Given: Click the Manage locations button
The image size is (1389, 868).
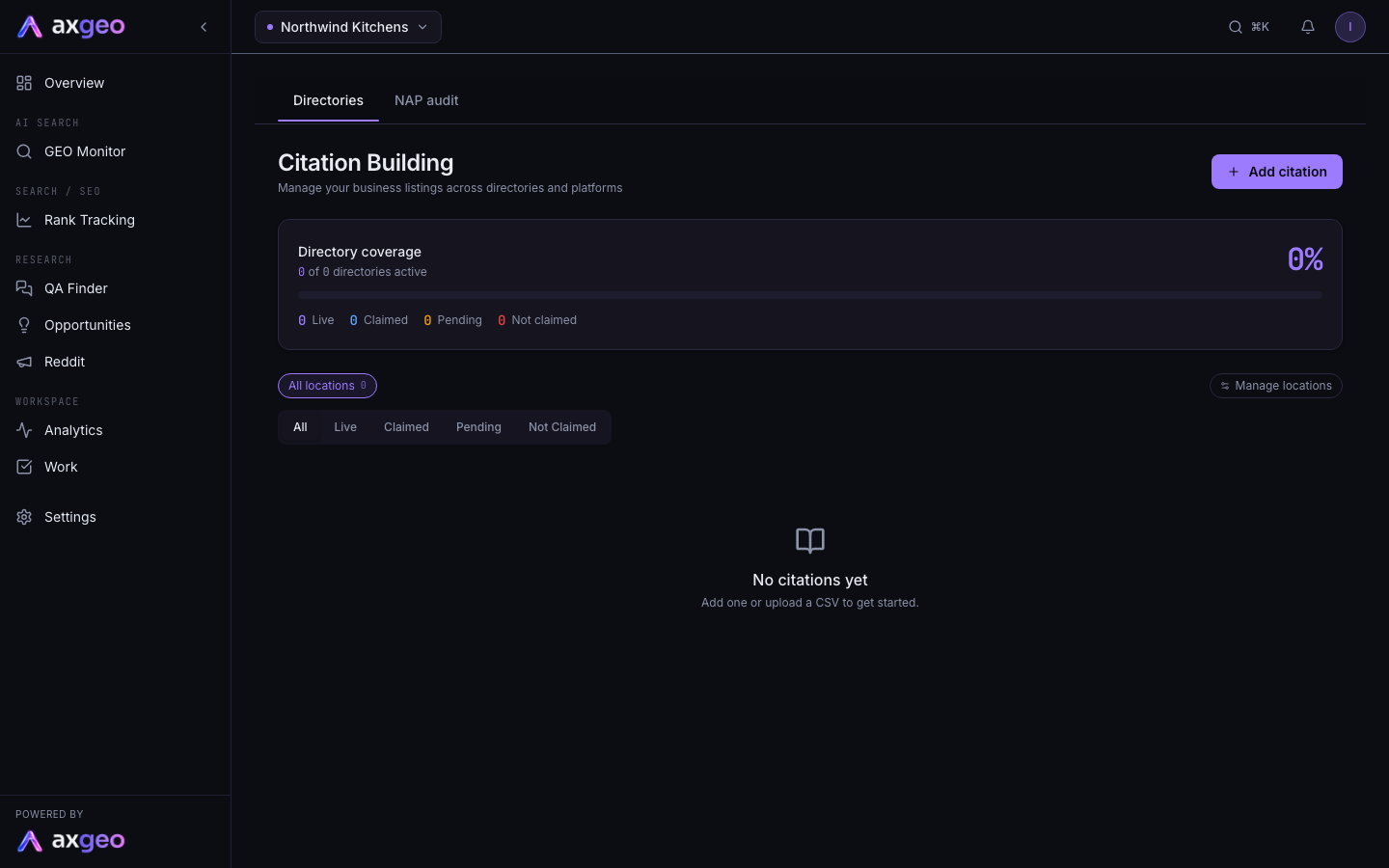Looking at the screenshot, I should coord(1276,386).
